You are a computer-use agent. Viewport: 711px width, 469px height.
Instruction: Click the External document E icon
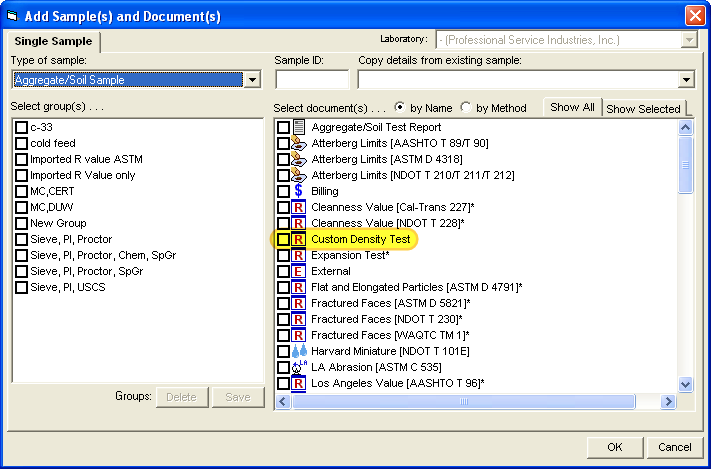click(x=298, y=271)
